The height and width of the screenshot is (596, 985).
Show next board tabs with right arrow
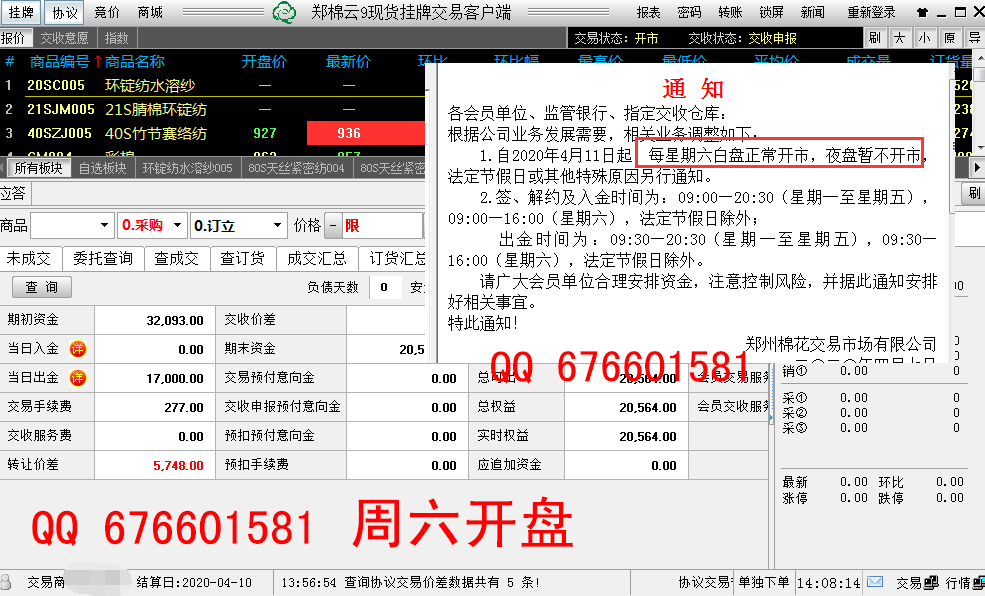point(977,168)
